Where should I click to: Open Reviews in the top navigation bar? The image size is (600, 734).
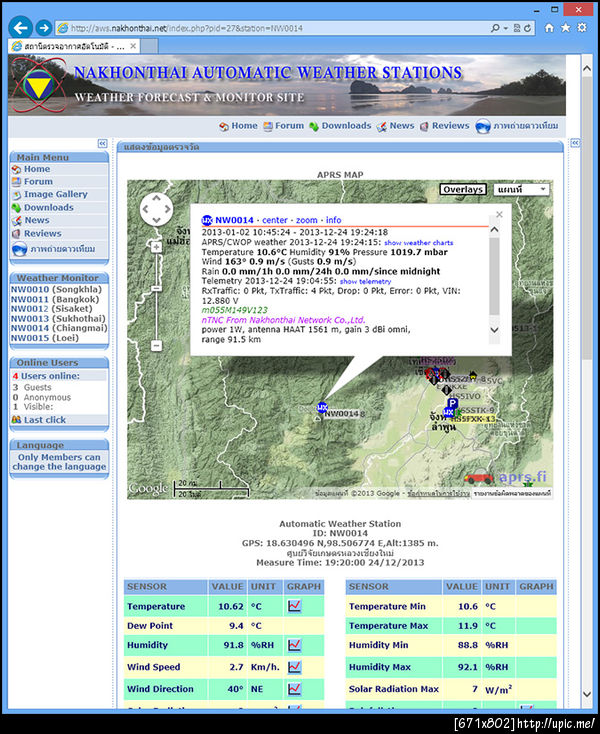pyautogui.click(x=444, y=125)
